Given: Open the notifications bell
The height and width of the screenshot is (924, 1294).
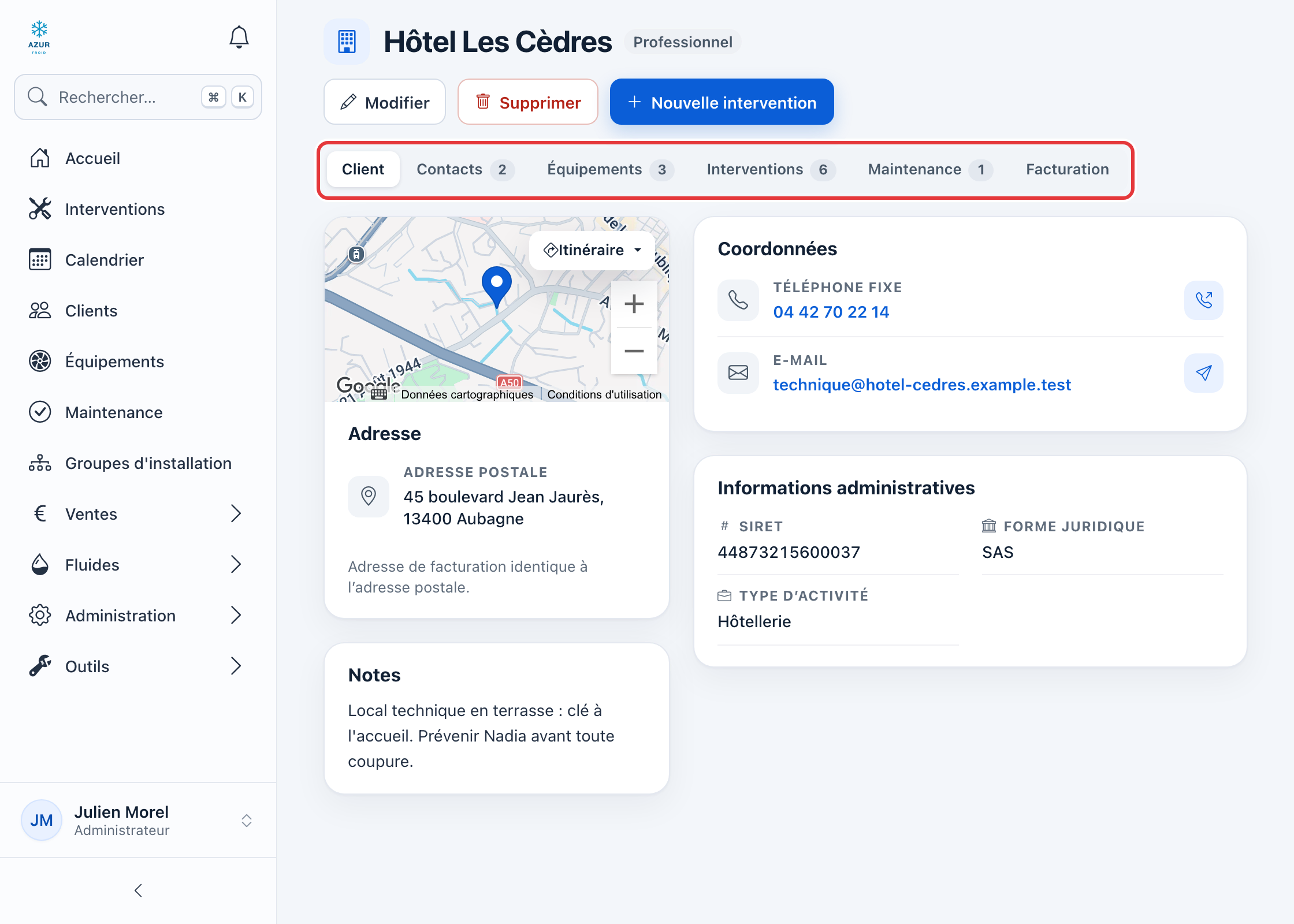Looking at the screenshot, I should coord(239,38).
